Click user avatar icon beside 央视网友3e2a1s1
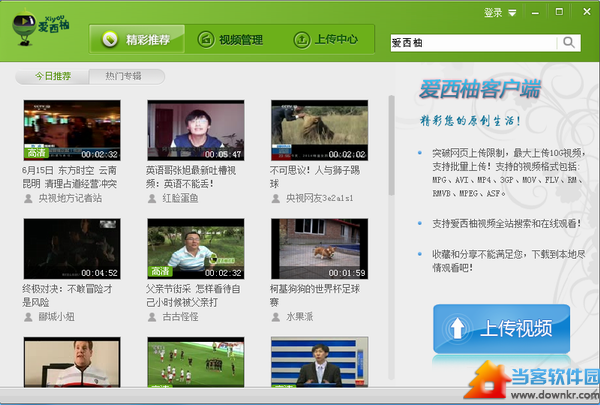Screen dimensions: 600x405 (276, 199)
